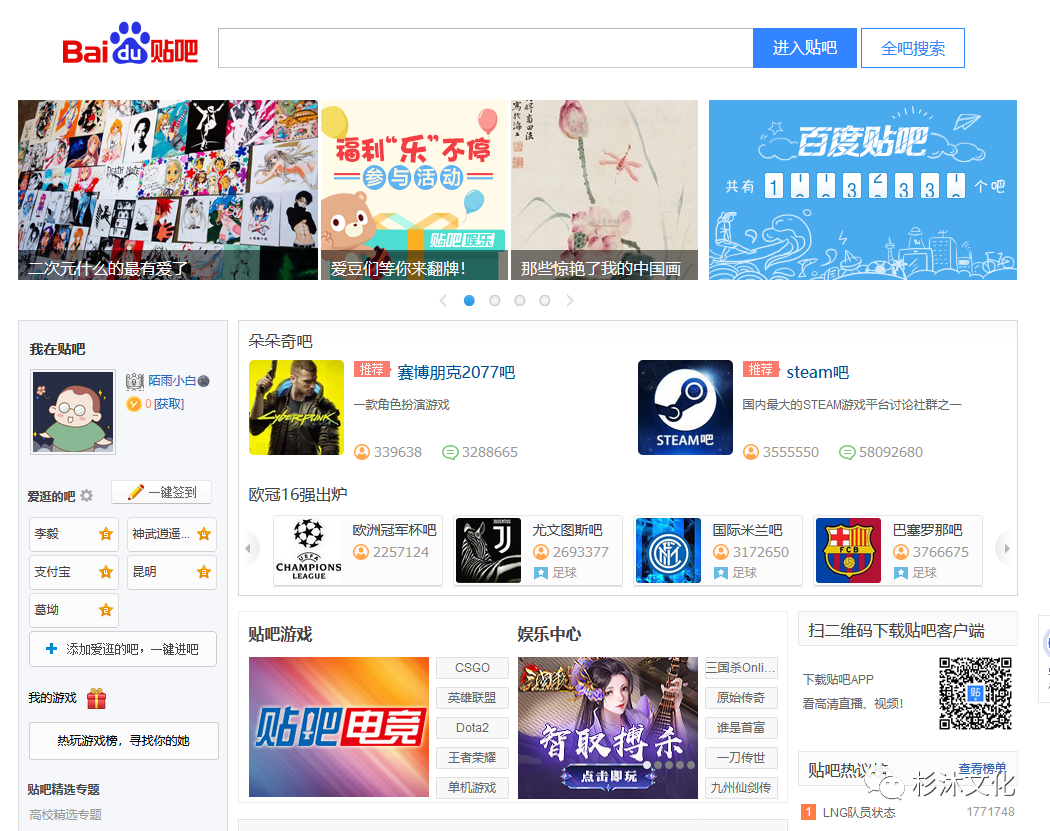1050x831 pixels.
Task: Select the 原始传奇 entertainment tab
Action: [x=741, y=698]
